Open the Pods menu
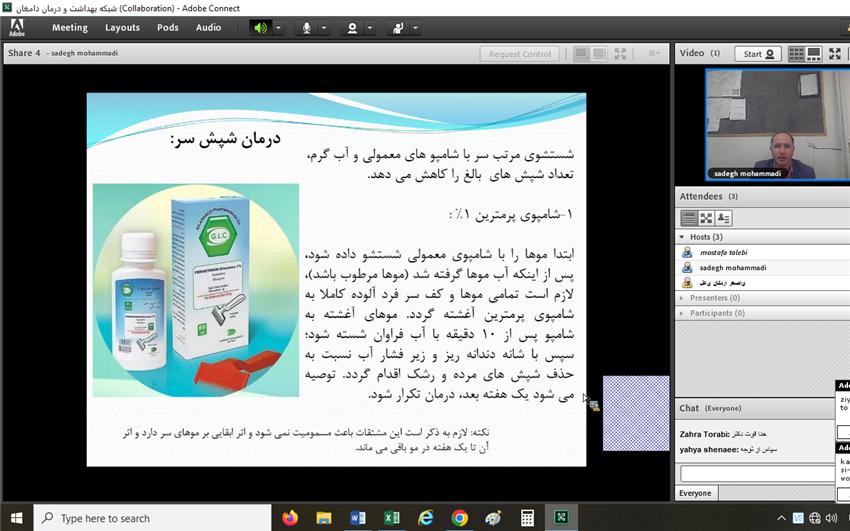 (x=168, y=28)
